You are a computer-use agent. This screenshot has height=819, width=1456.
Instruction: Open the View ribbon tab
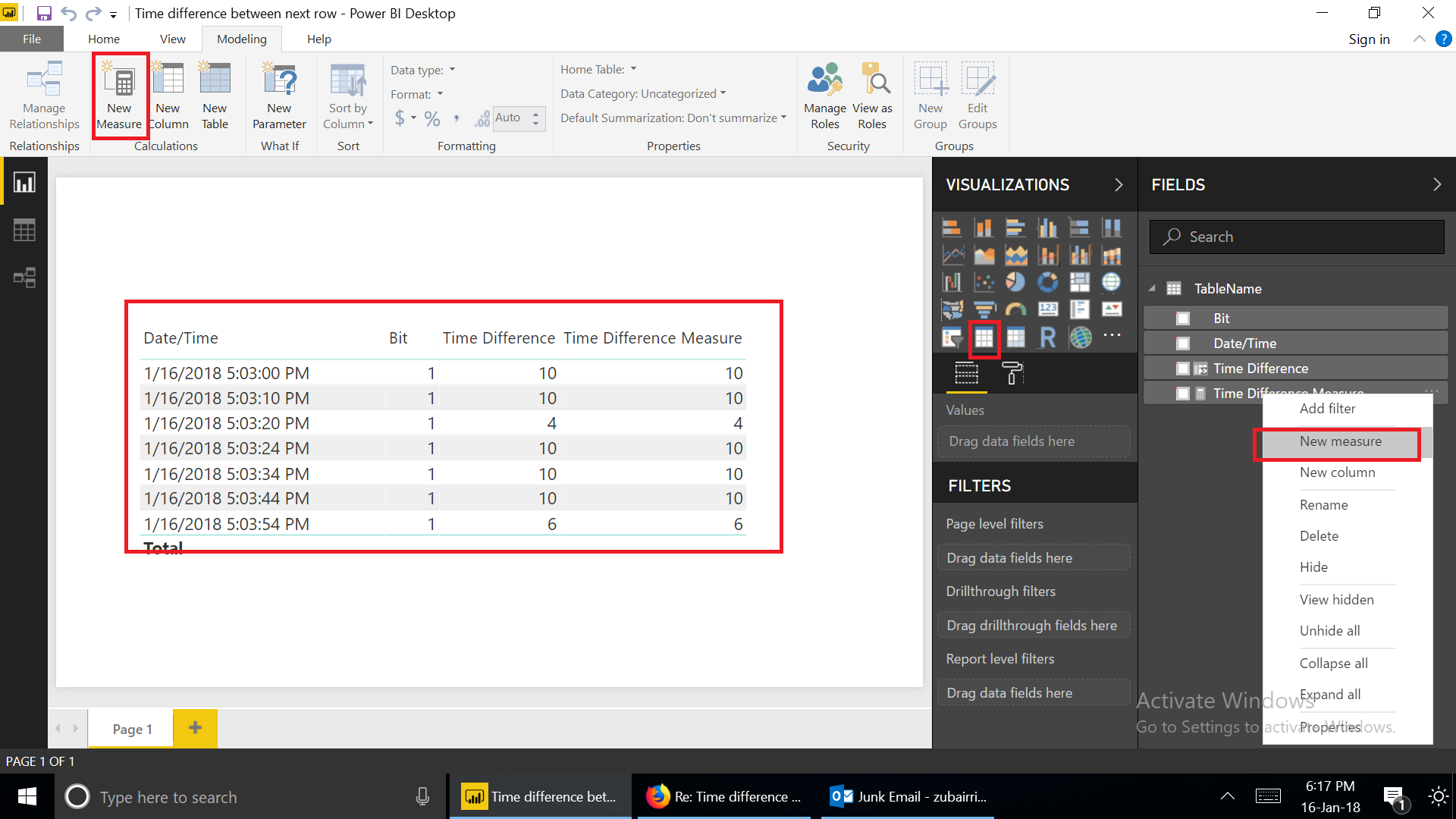pos(173,39)
